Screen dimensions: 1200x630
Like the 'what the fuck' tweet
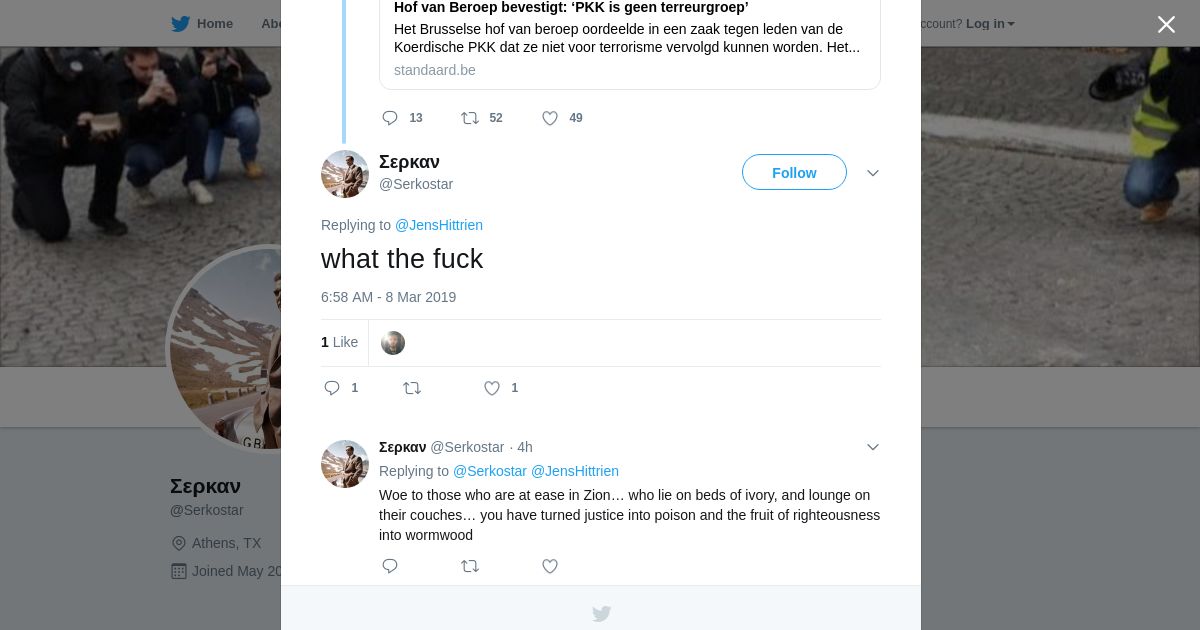492,388
